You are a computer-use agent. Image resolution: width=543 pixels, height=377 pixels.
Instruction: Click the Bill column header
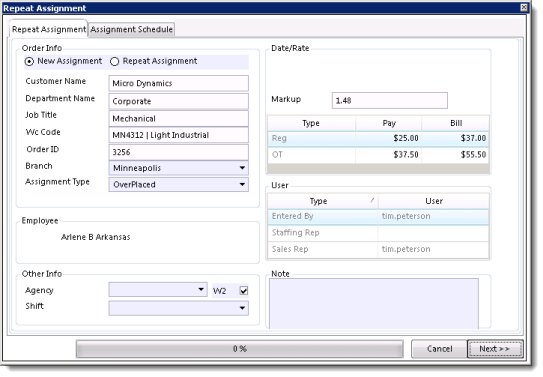[456, 123]
